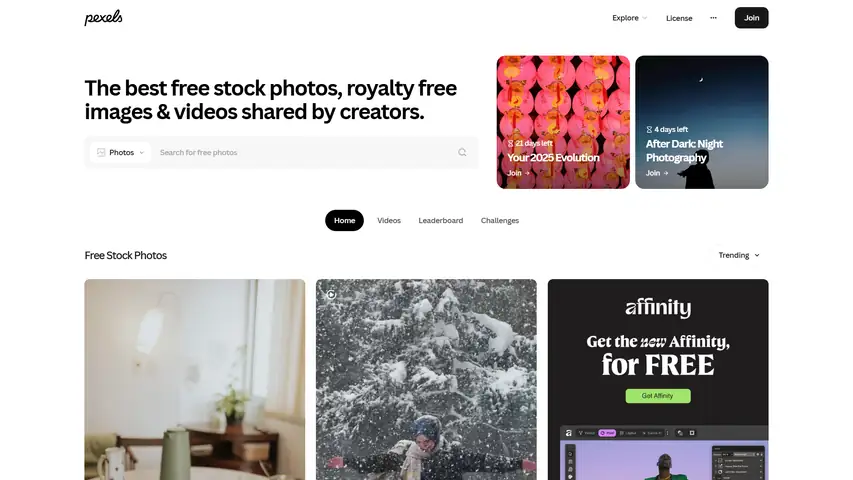Expand the Explore dropdown
853x480 pixels.
[629, 18]
